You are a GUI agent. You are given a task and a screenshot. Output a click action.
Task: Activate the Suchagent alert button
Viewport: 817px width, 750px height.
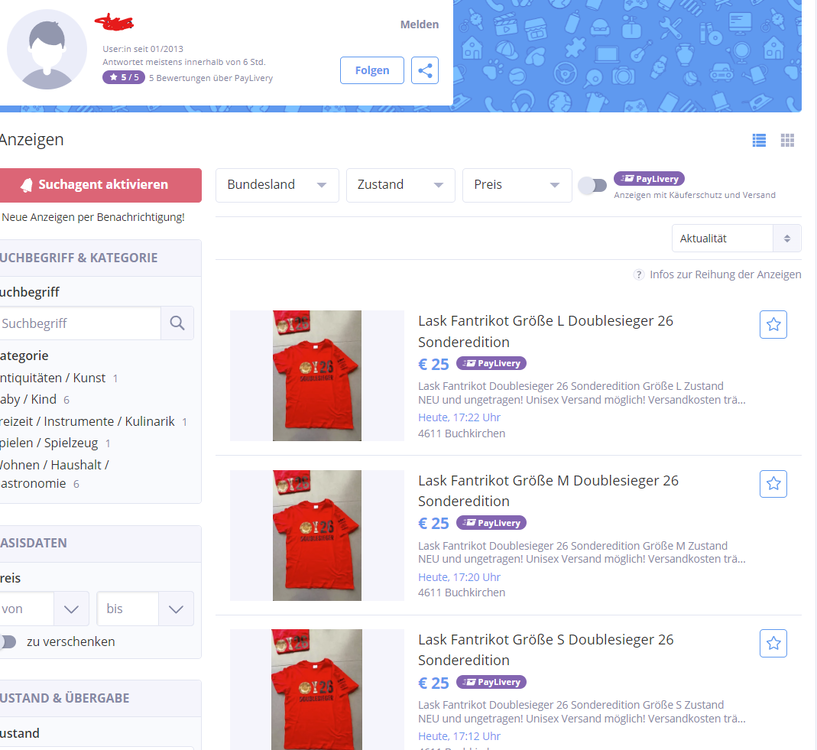100,185
